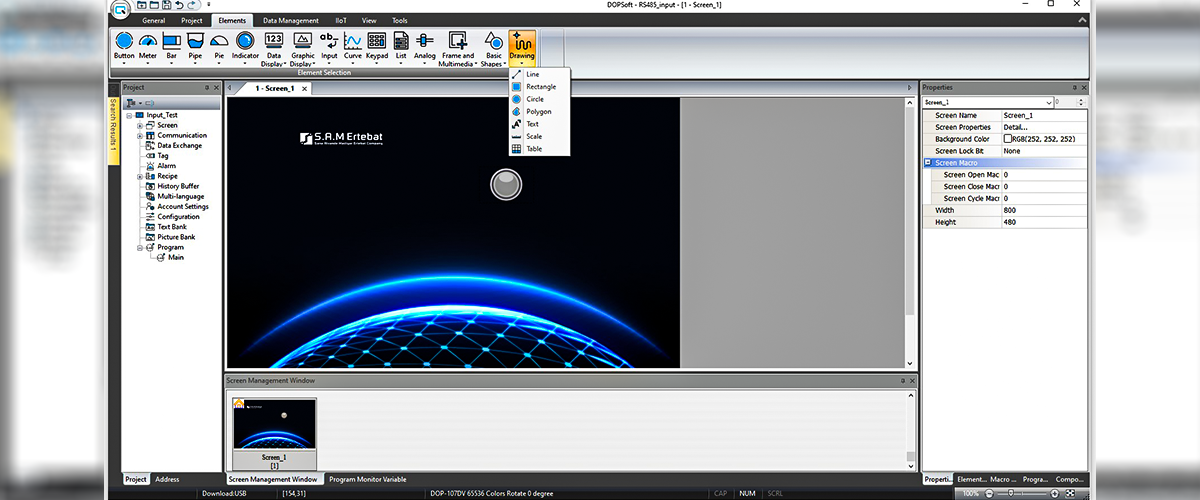
Task: Select the round indicator on the canvas
Action: 506,183
